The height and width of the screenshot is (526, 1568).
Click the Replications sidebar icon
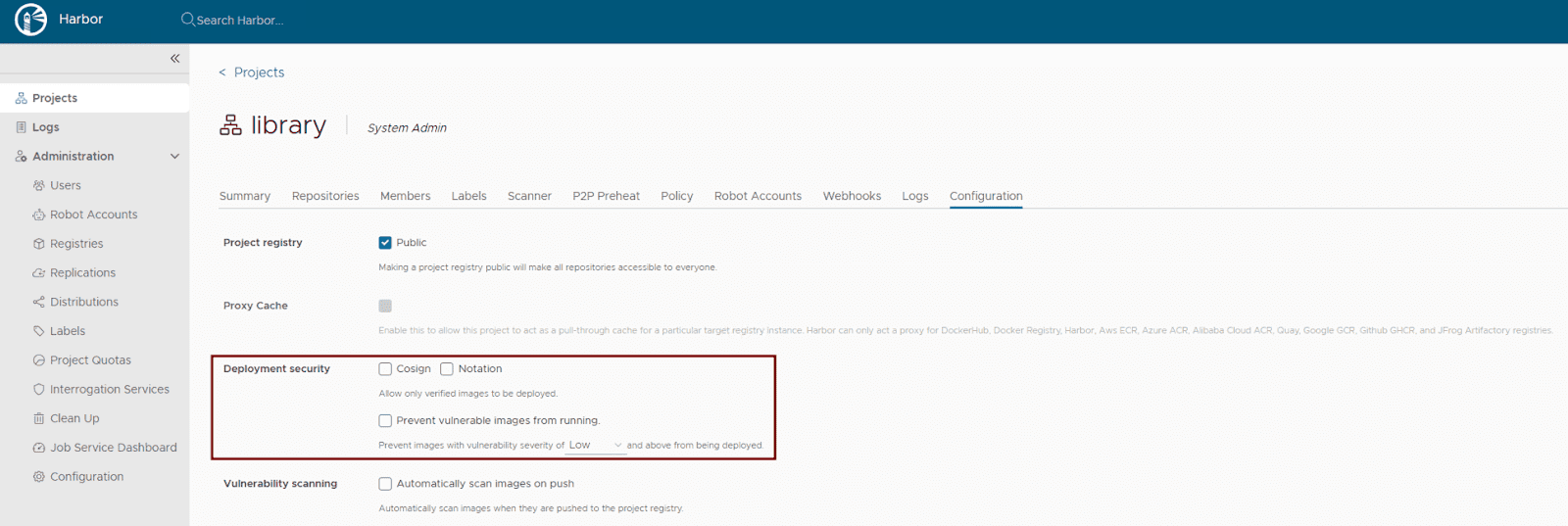click(39, 273)
